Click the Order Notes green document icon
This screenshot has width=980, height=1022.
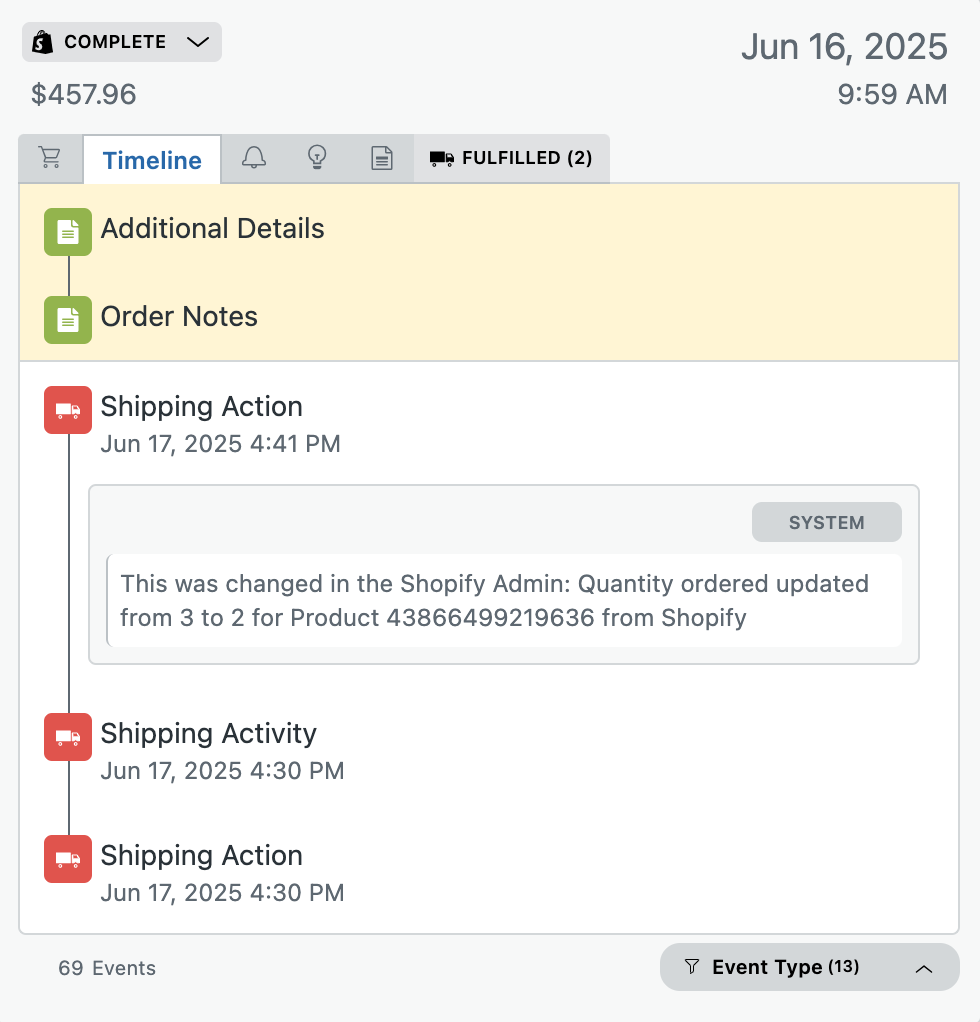tap(68, 320)
